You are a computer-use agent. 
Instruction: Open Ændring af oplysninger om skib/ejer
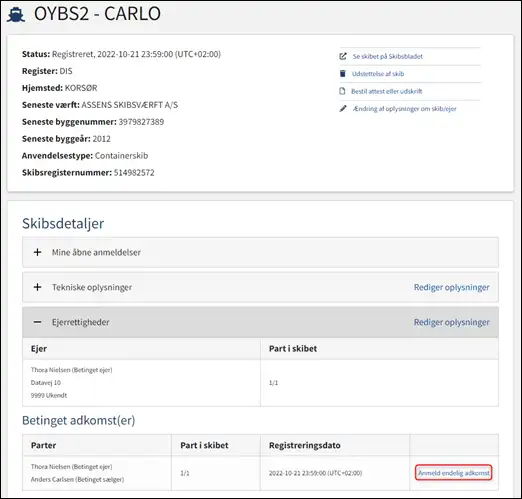[405, 109]
